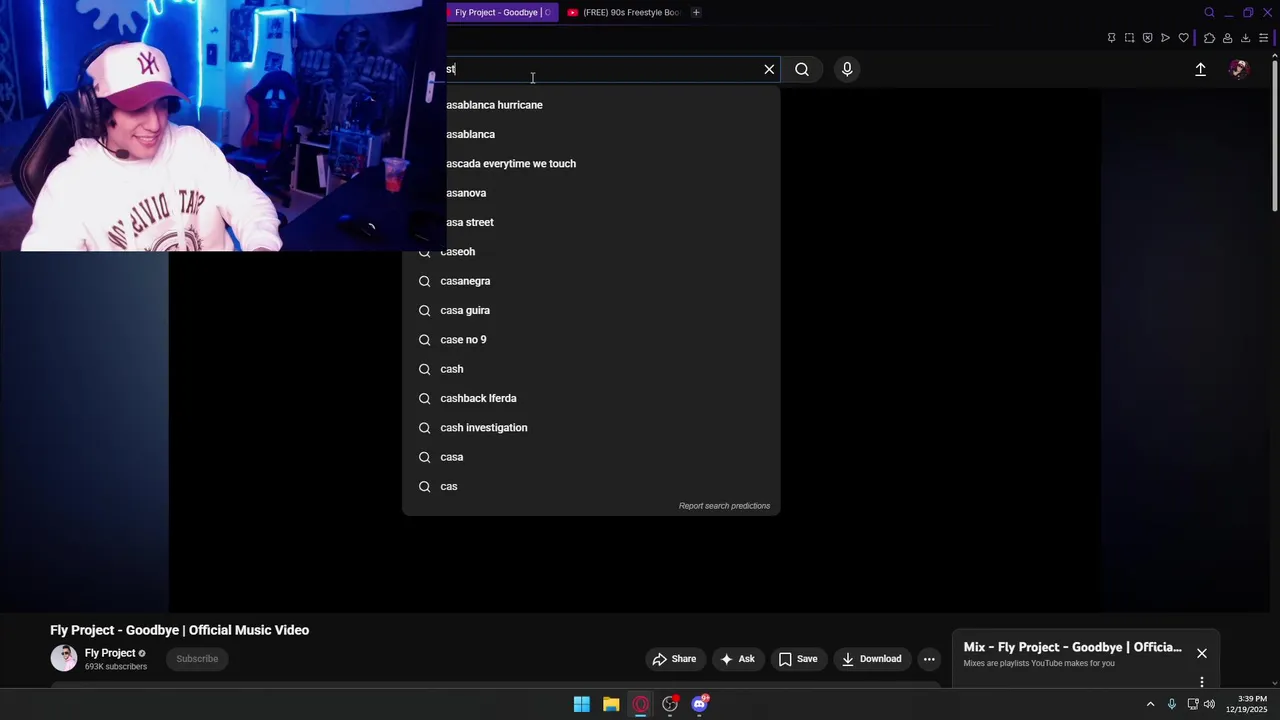Click the Opera player/flow arrow icon
The image size is (1280, 720).
click(x=1165, y=38)
